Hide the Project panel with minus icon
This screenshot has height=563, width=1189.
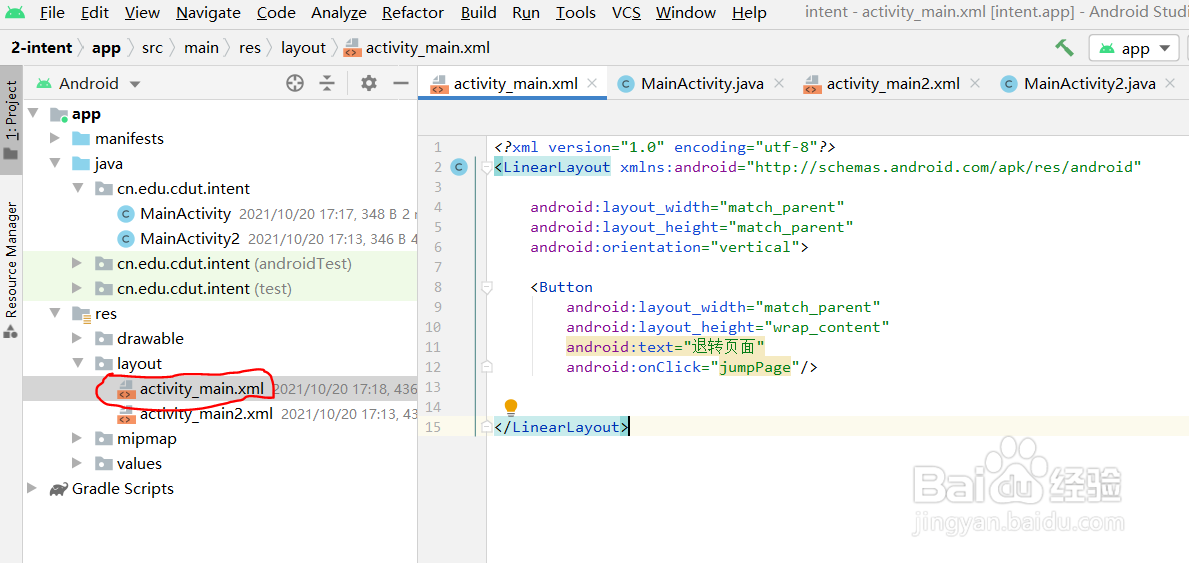(x=401, y=83)
